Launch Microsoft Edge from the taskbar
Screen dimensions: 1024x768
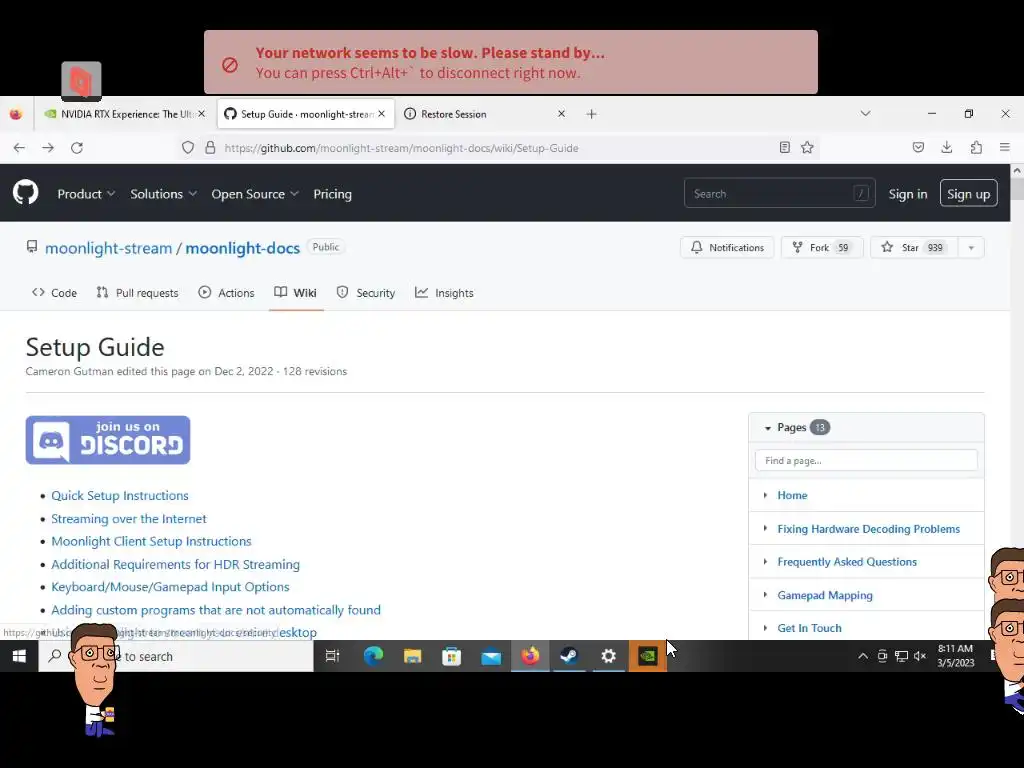pyautogui.click(x=373, y=656)
